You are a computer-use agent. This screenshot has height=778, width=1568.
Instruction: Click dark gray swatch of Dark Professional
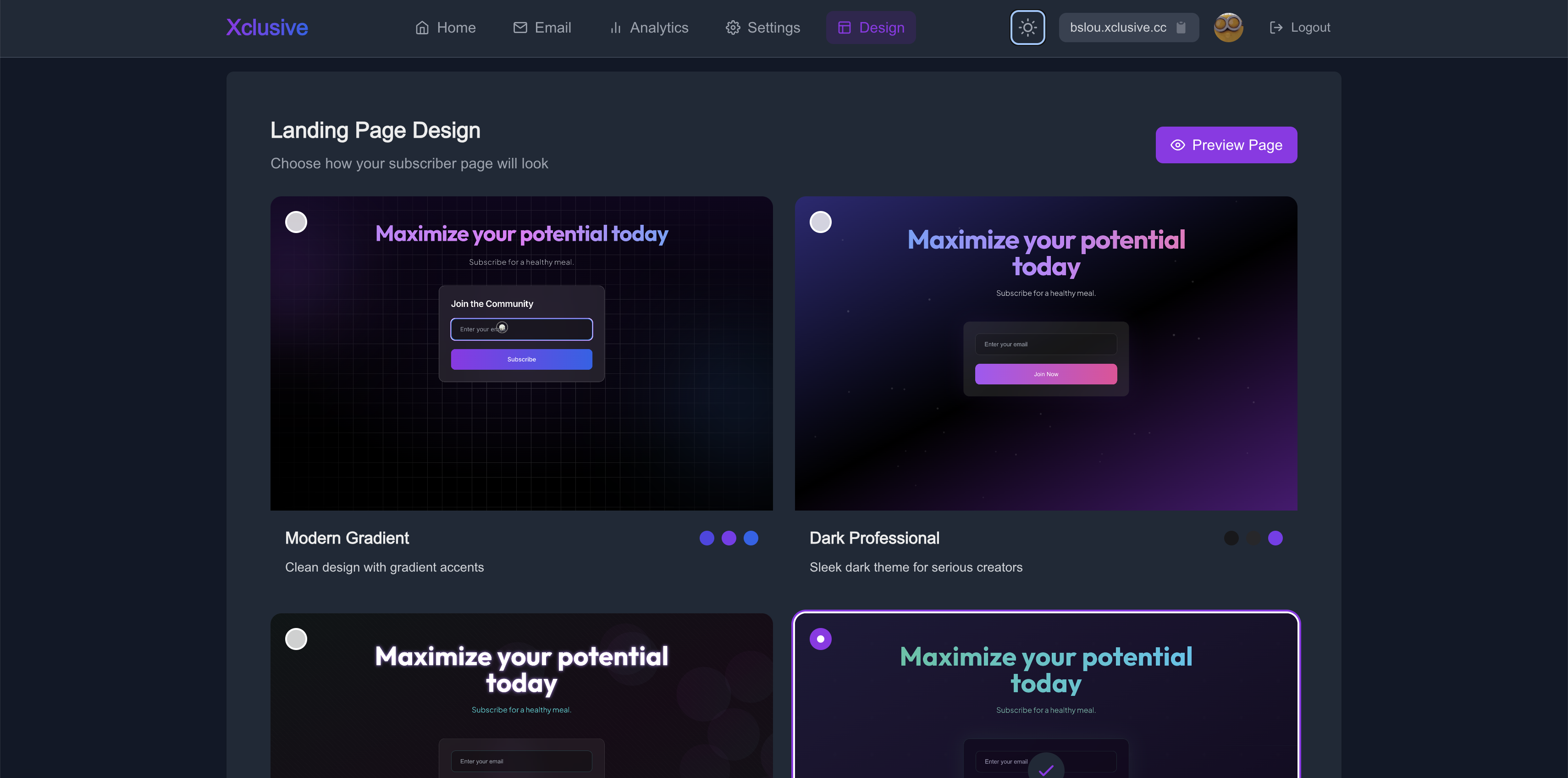1253,538
